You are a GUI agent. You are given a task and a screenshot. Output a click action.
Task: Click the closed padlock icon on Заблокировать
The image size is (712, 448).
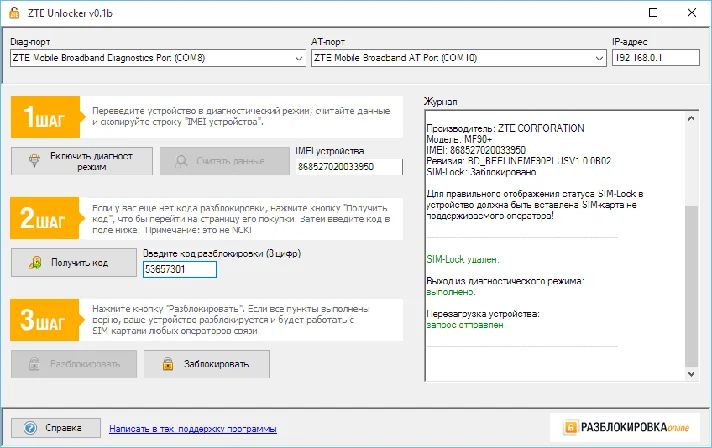pyautogui.click(x=168, y=364)
